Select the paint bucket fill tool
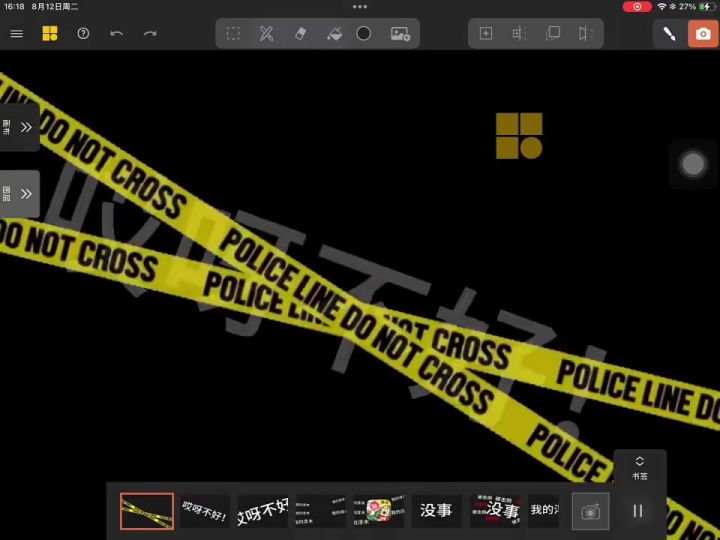This screenshot has width=720, height=540. (x=334, y=34)
